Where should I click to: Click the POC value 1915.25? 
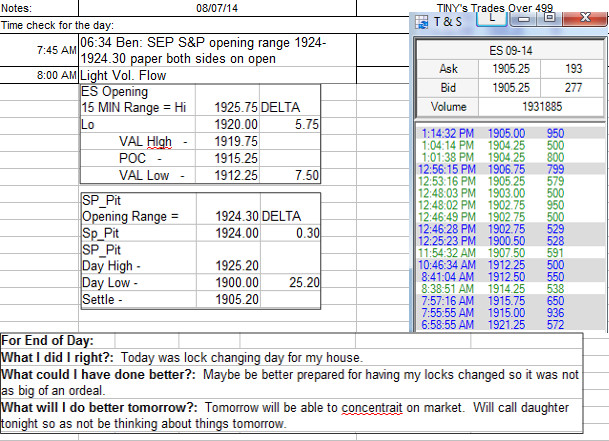(x=228, y=159)
